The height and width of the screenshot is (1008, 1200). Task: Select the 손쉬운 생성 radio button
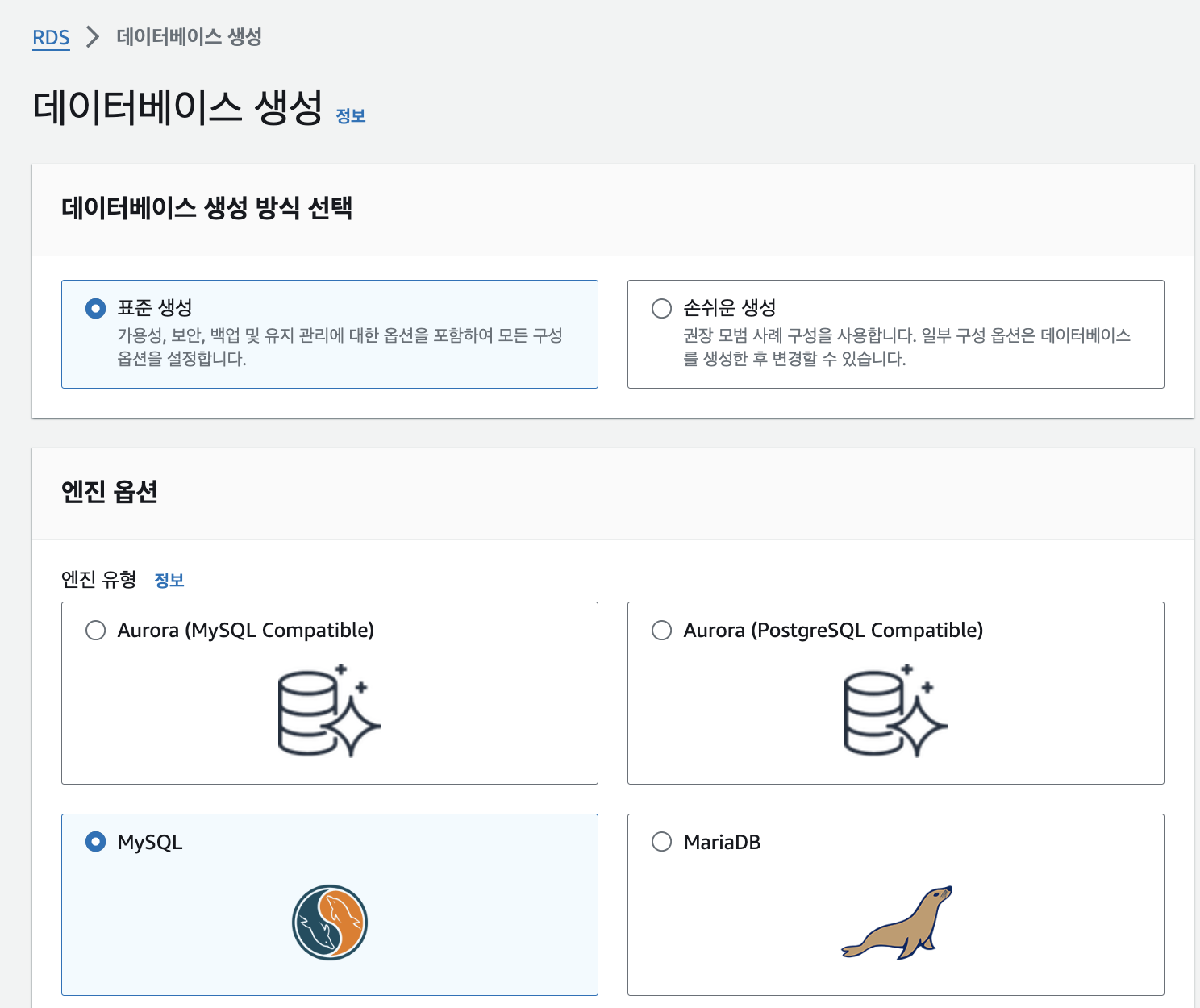661,308
